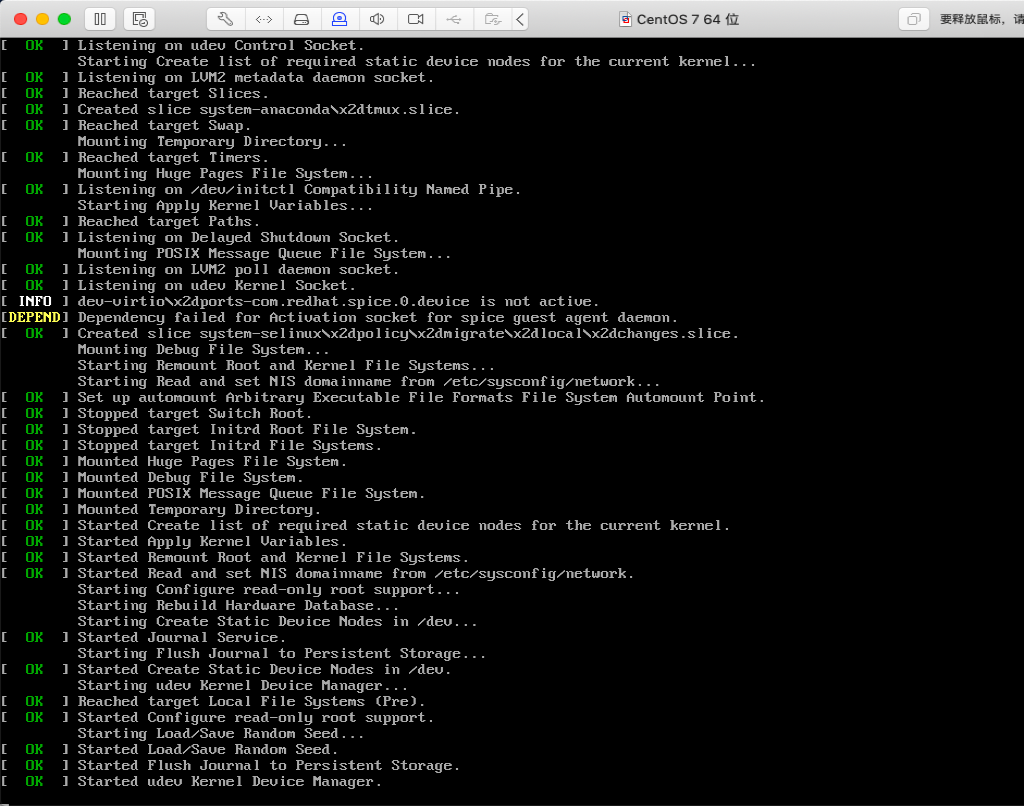Click the USB devices icon
Image resolution: width=1024 pixels, height=806 pixels.
click(453, 19)
